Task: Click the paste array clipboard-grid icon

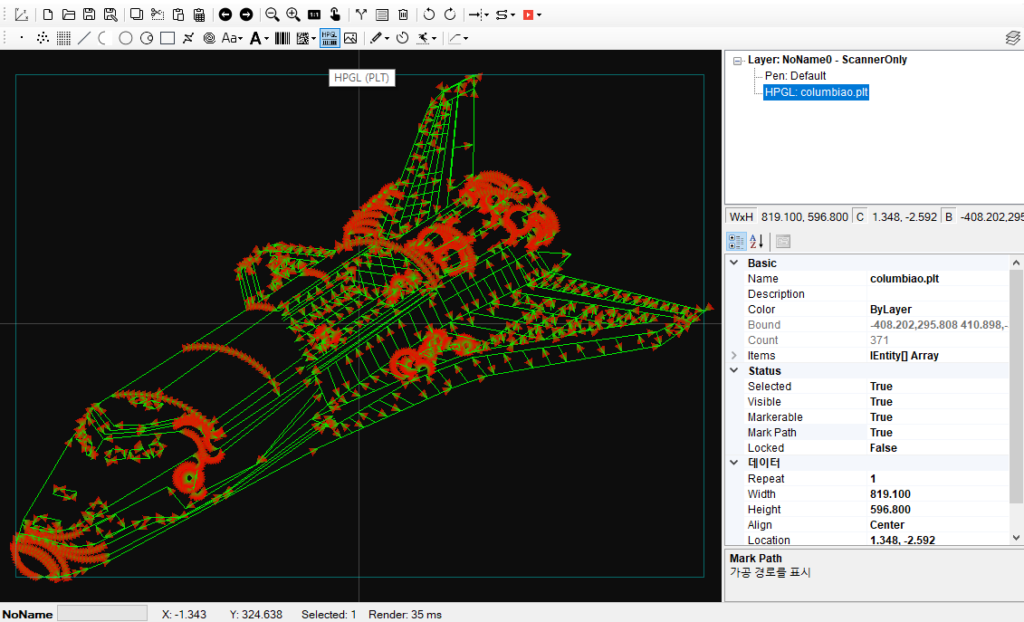Action: pos(199,14)
